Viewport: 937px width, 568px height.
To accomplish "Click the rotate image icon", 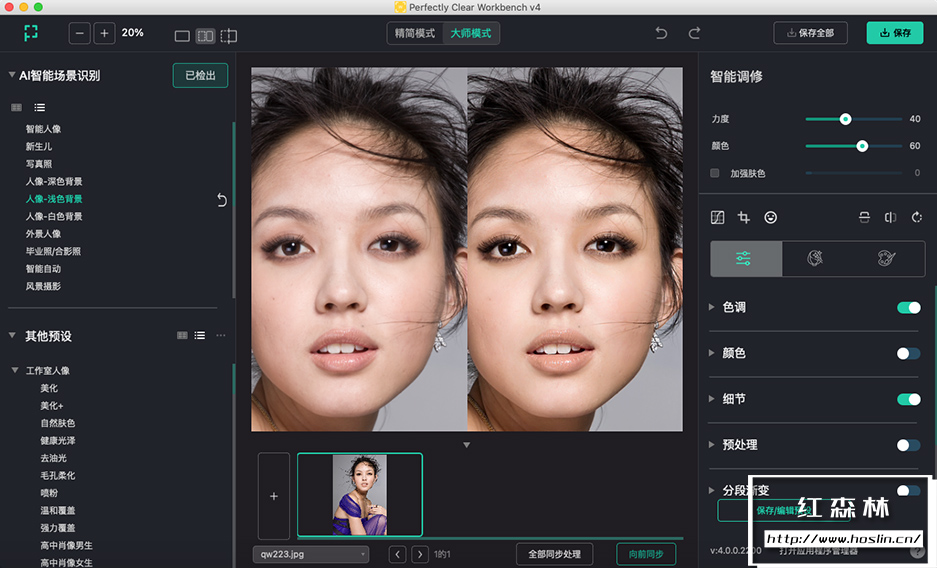I will click(x=916, y=217).
